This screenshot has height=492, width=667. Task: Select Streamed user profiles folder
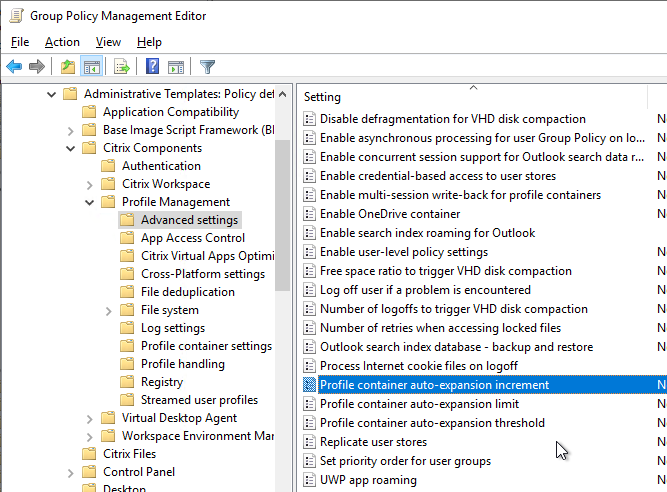point(199,400)
